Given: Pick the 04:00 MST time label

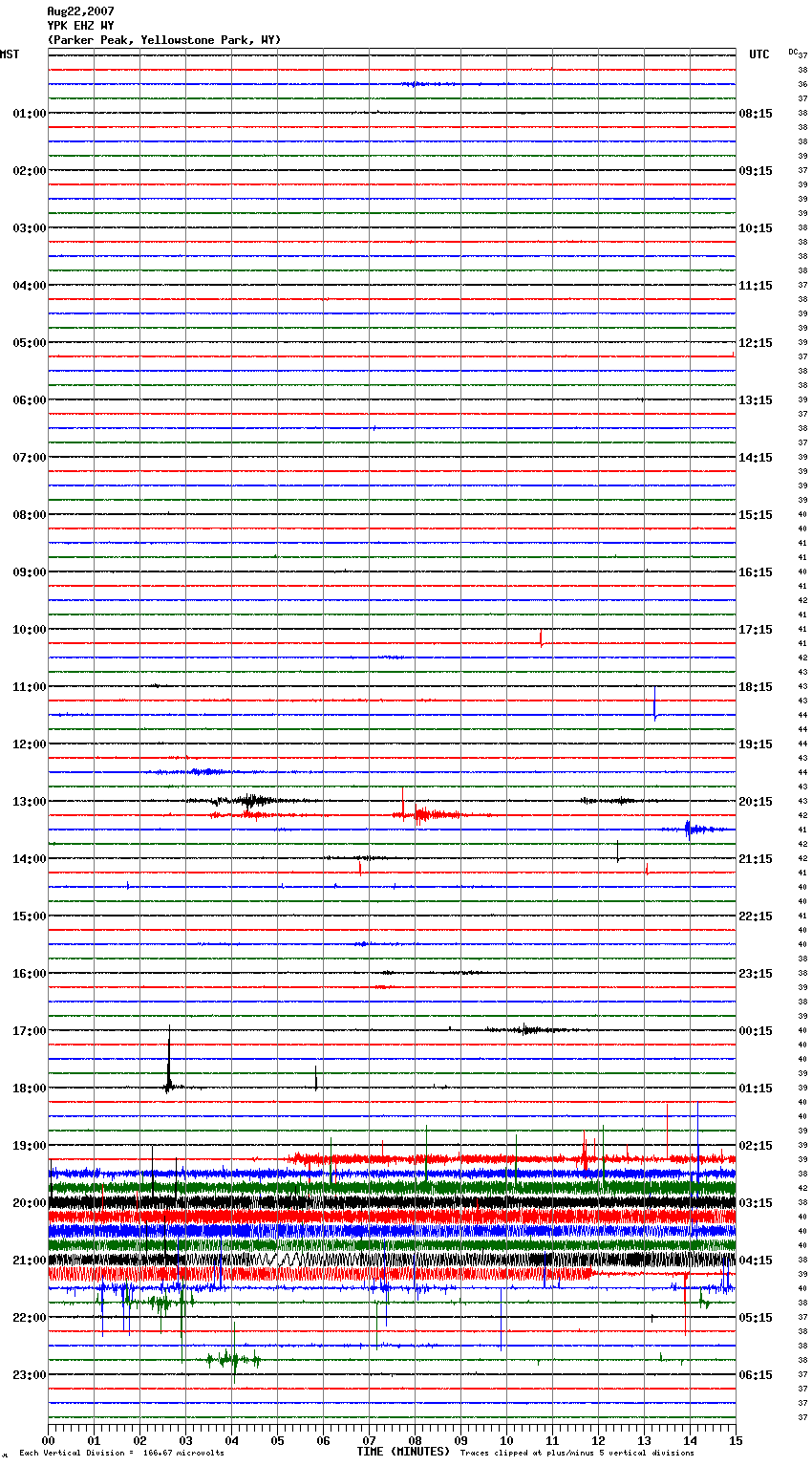Looking at the screenshot, I should (x=29, y=286).
